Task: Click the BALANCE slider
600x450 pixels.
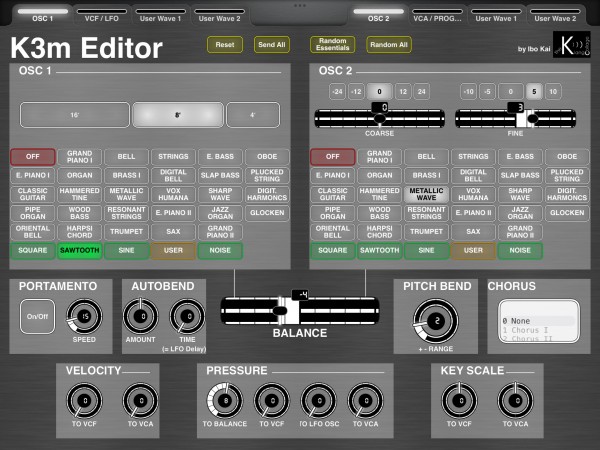Action: (x=300, y=311)
